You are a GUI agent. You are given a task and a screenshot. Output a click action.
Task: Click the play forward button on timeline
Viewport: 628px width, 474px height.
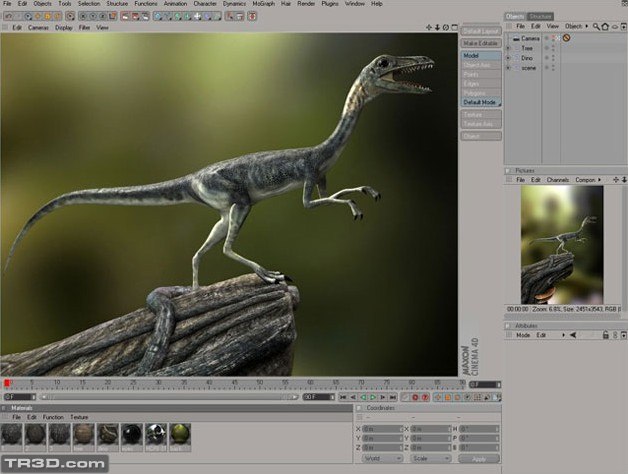[373, 397]
